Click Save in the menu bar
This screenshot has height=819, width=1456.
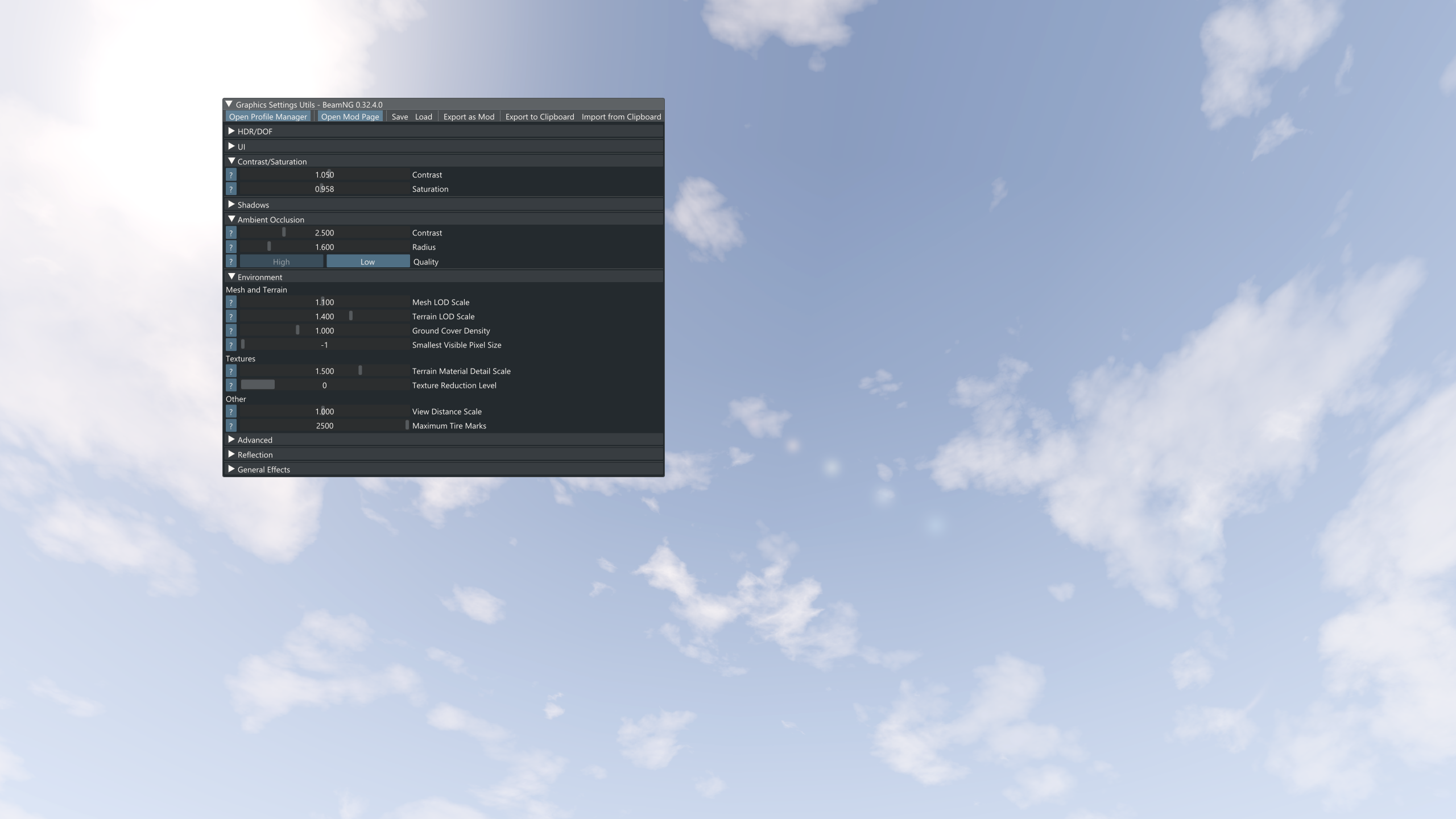click(399, 117)
